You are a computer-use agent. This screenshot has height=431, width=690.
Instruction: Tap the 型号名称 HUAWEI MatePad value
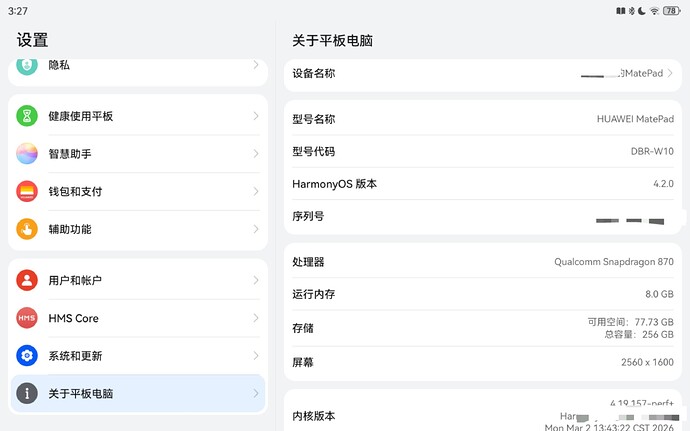pyautogui.click(x=635, y=119)
